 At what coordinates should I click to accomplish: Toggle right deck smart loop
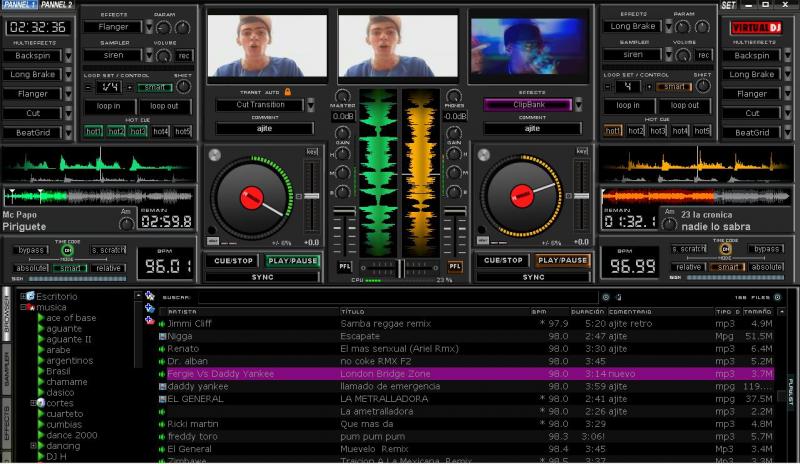click(x=674, y=87)
